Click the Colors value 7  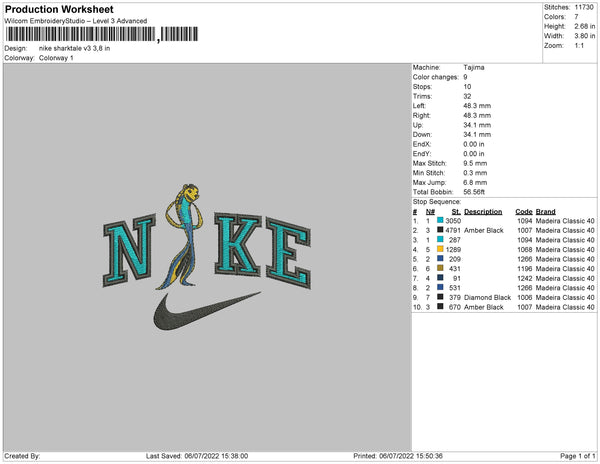[576, 17]
